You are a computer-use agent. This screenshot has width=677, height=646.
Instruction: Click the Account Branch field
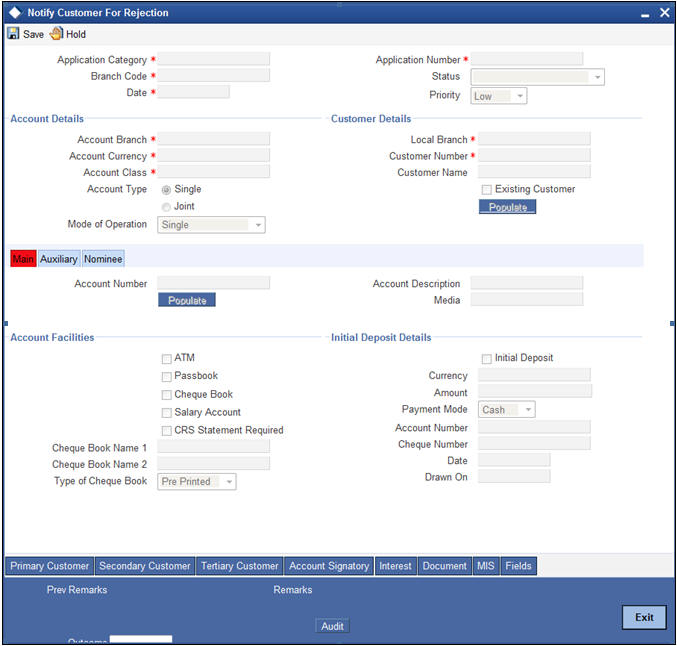(214, 139)
